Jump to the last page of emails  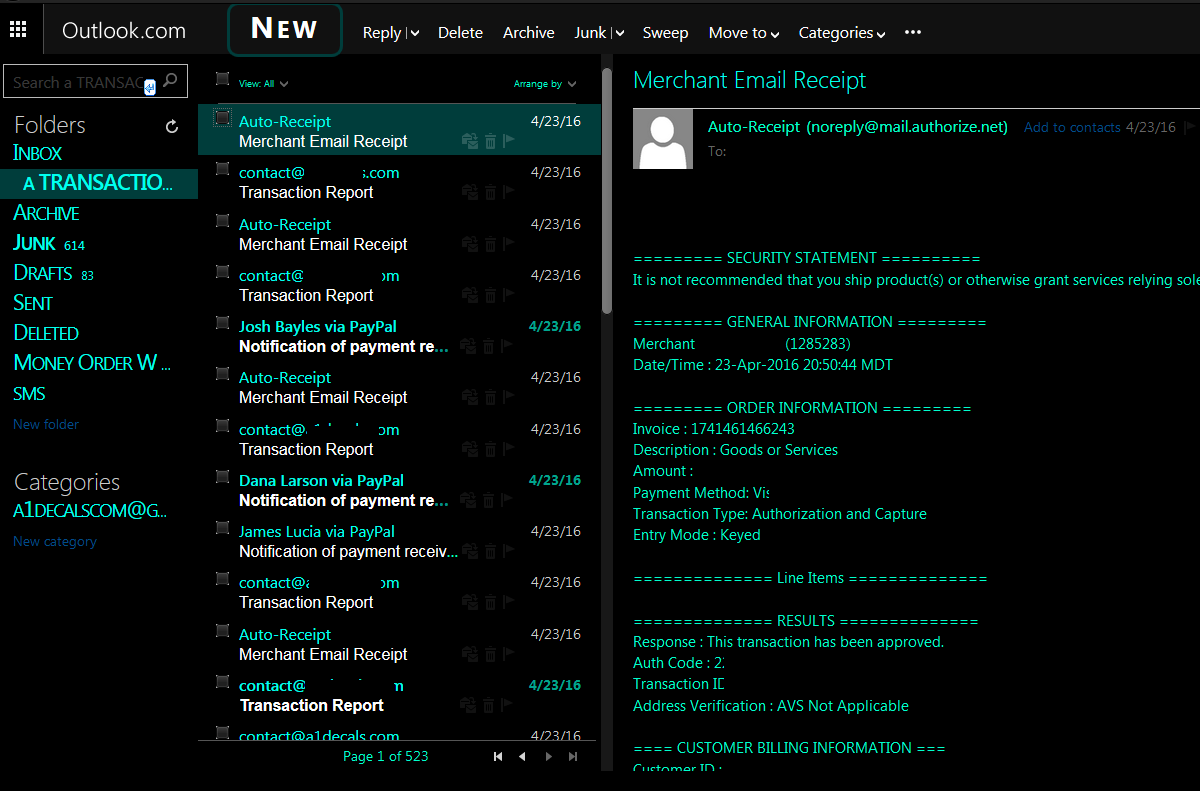coord(573,757)
